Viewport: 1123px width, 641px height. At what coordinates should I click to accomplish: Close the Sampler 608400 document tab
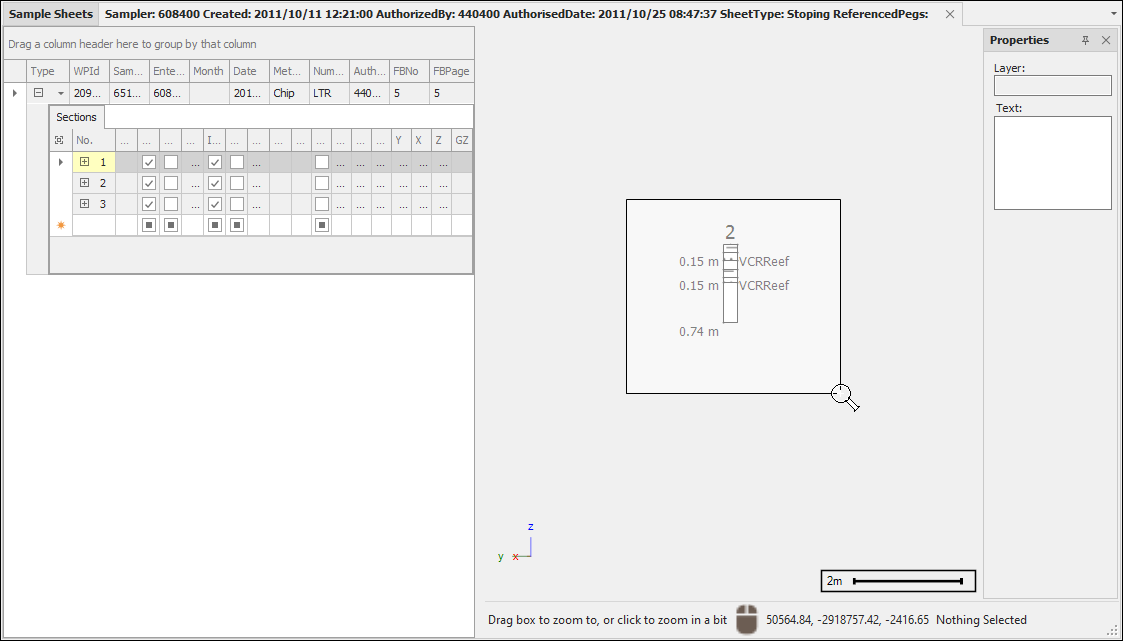pos(950,14)
